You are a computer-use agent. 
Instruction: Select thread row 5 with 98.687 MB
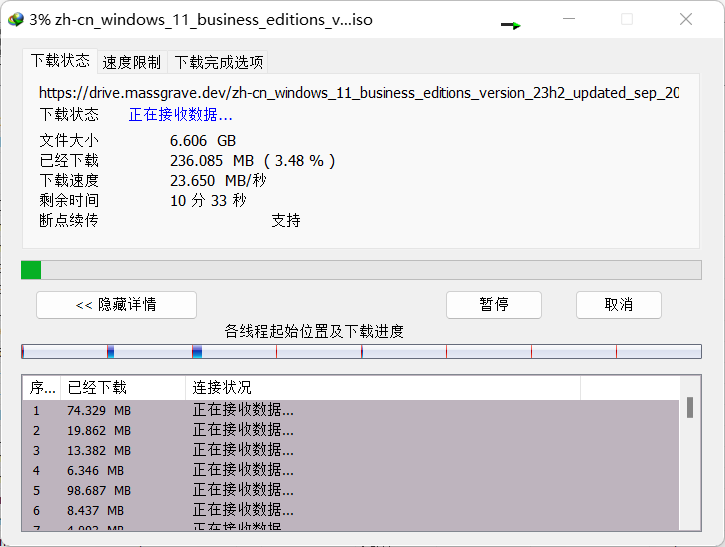(350, 491)
